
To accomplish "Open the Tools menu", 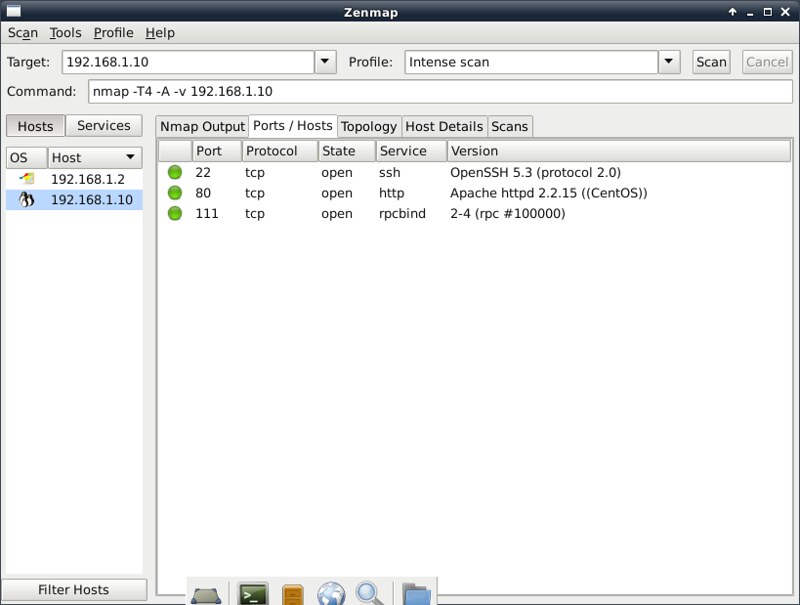I will click(65, 33).
